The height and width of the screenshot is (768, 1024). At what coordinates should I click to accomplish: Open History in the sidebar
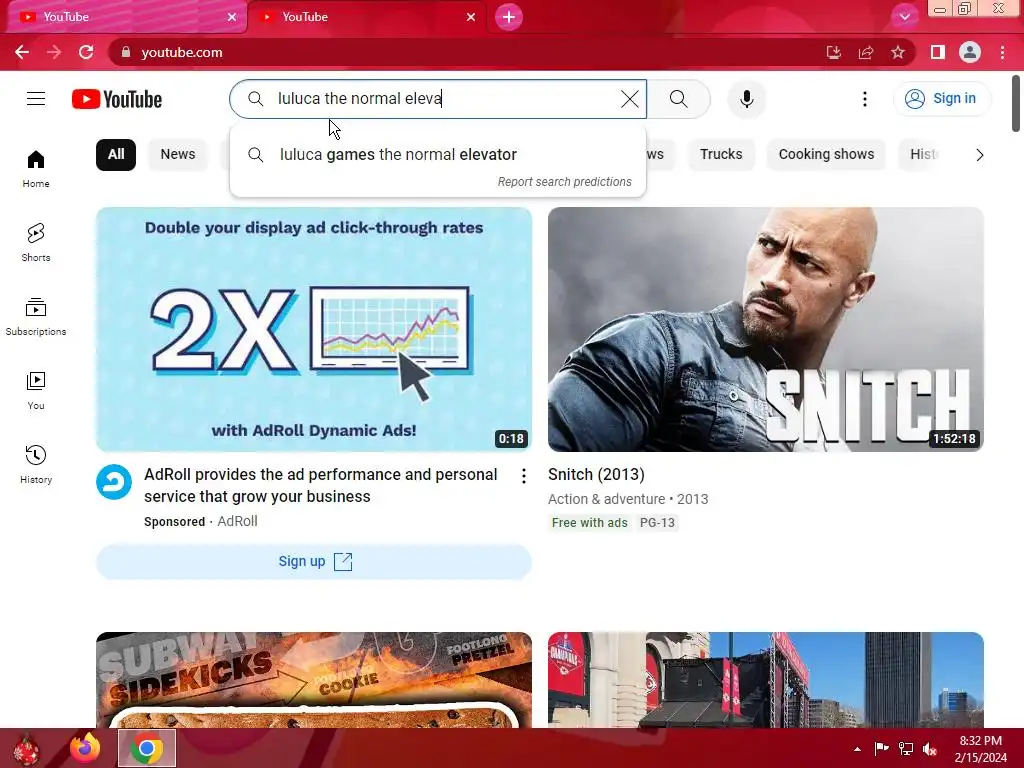(x=36, y=464)
